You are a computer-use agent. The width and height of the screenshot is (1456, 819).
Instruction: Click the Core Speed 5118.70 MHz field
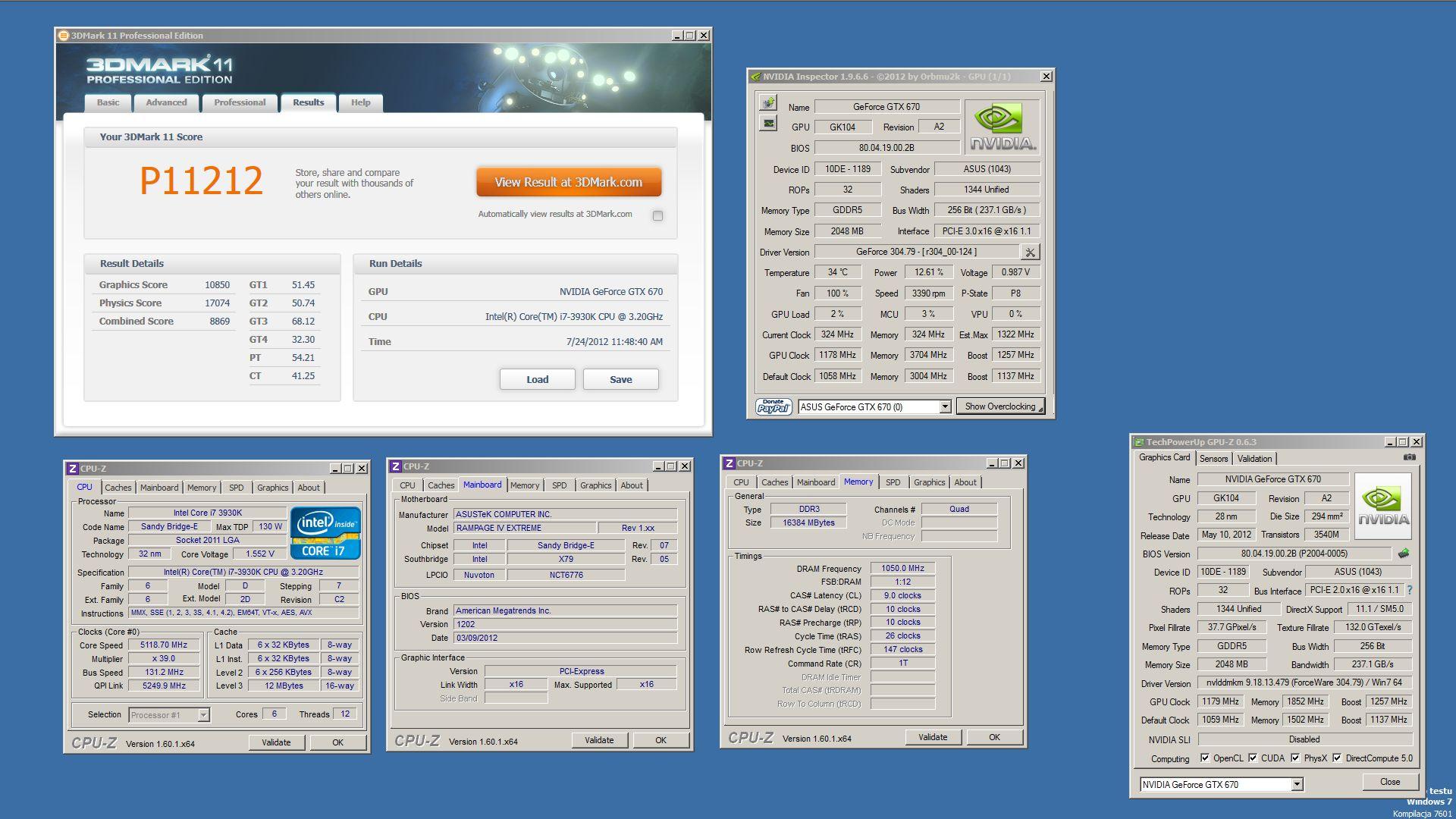pyautogui.click(x=164, y=645)
